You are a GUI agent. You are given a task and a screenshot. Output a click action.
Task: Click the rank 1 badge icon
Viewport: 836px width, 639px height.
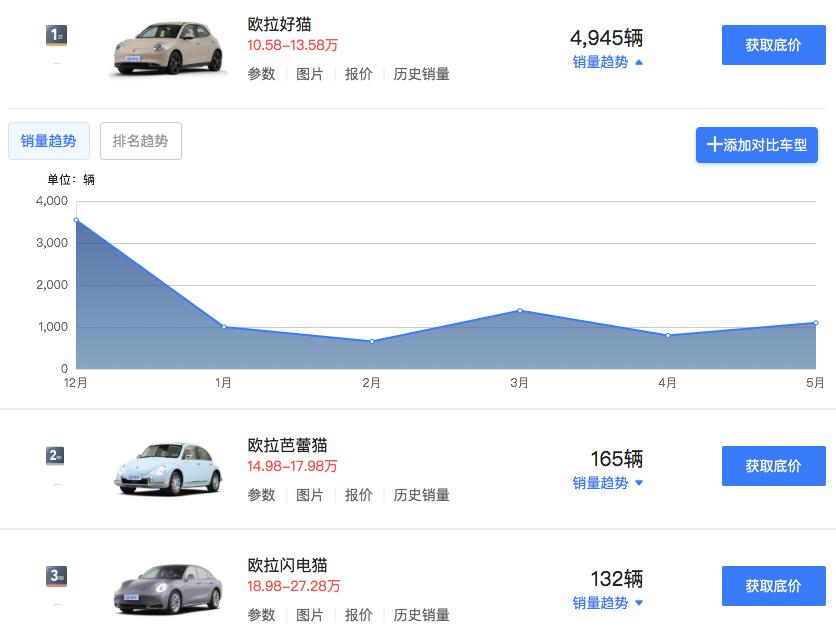pos(57,36)
